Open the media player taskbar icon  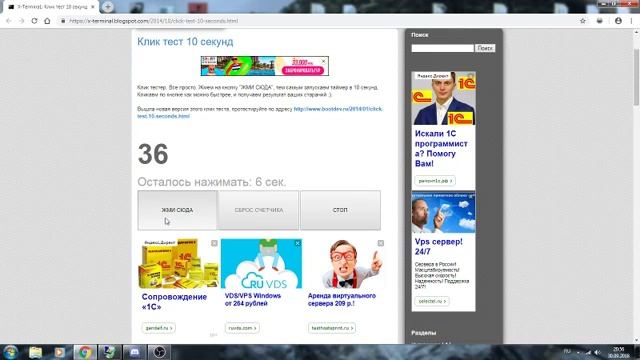(x=60, y=352)
